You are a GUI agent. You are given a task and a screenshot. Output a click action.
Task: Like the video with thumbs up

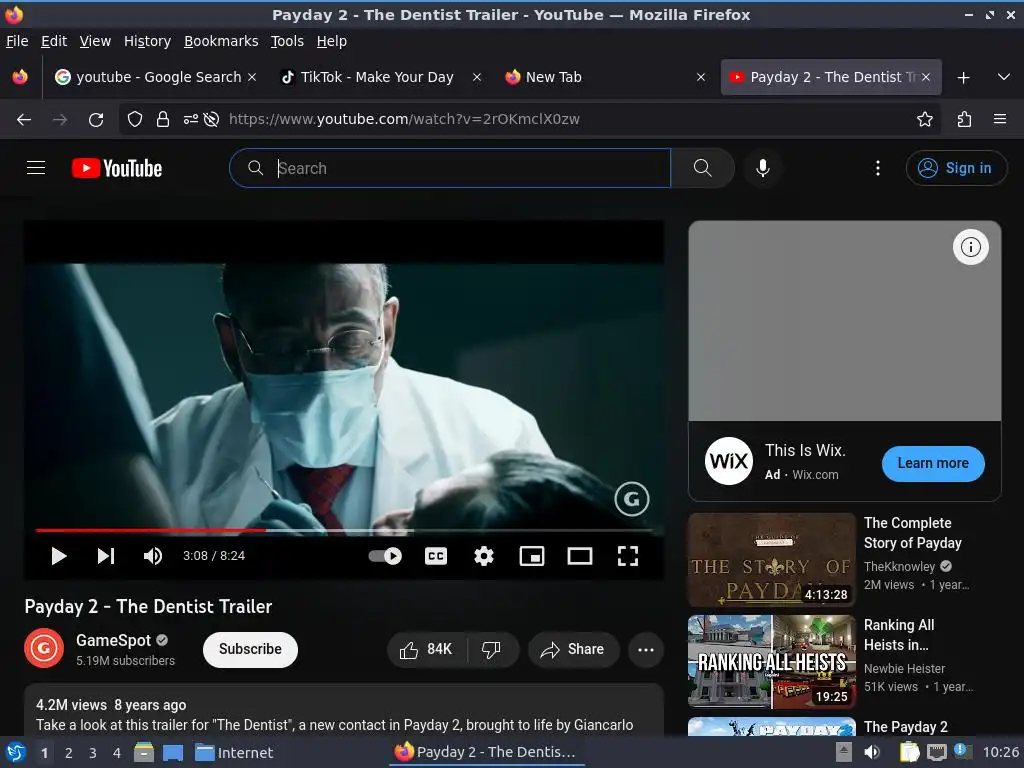point(426,649)
